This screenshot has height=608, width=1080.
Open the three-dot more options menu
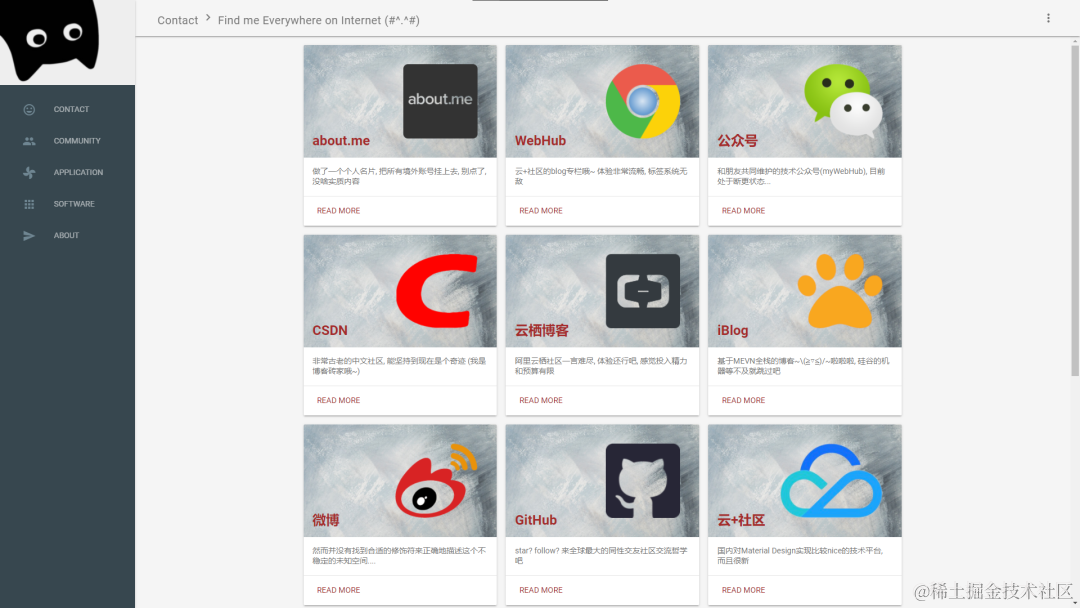[x=1048, y=19]
